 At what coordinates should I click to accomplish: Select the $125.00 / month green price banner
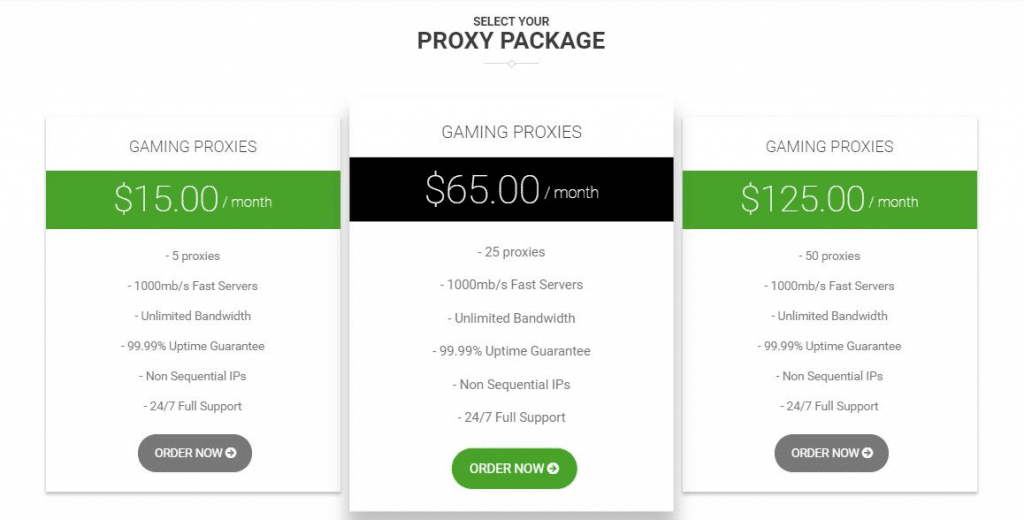(830, 200)
